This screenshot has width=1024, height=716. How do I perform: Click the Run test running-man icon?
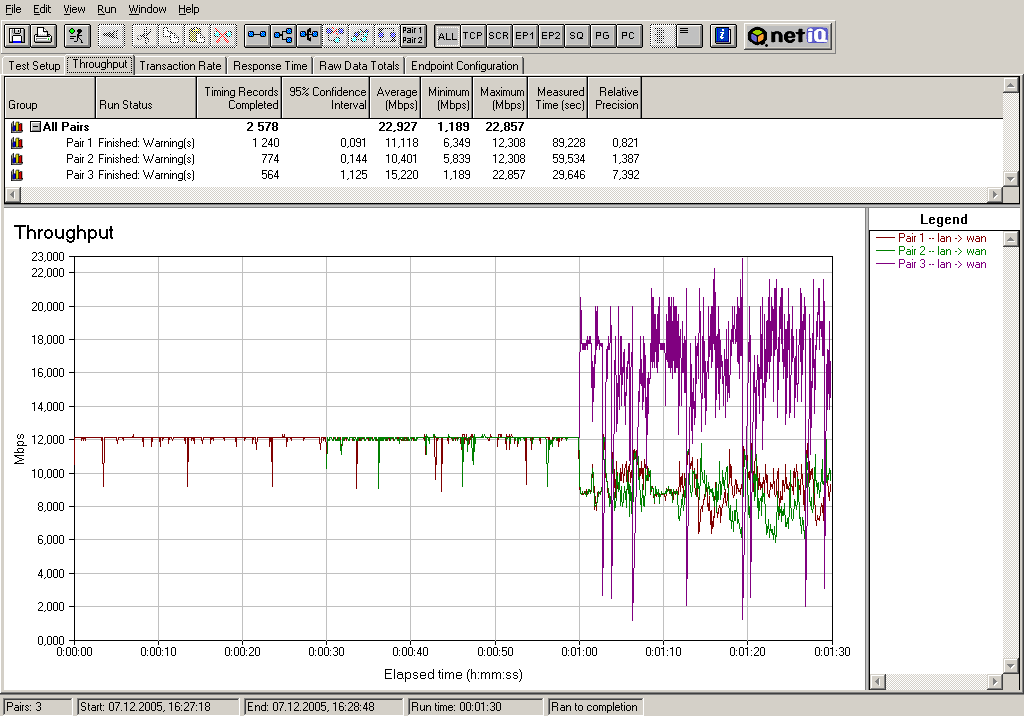pos(77,36)
